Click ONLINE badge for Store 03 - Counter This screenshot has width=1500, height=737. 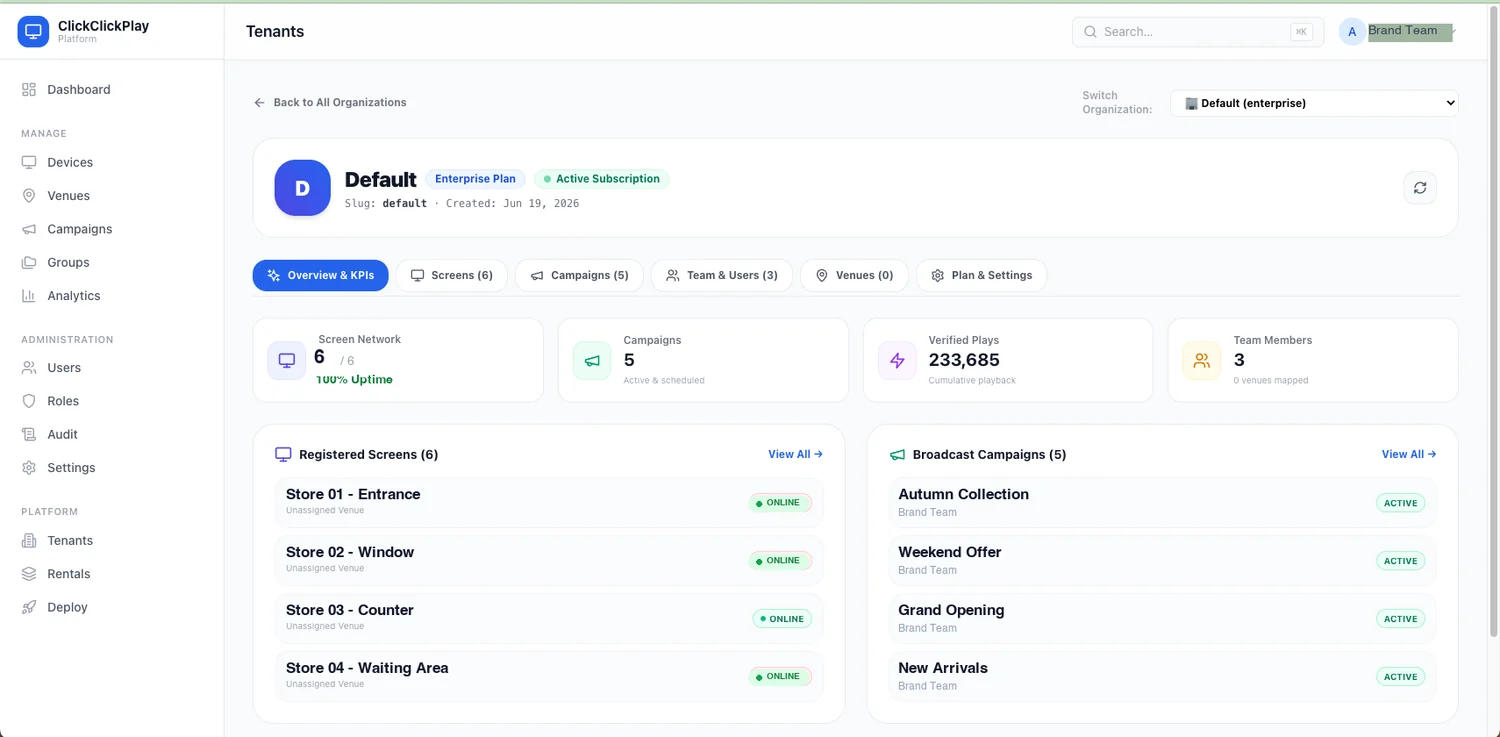pyautogui.click(x=781, y=619)
